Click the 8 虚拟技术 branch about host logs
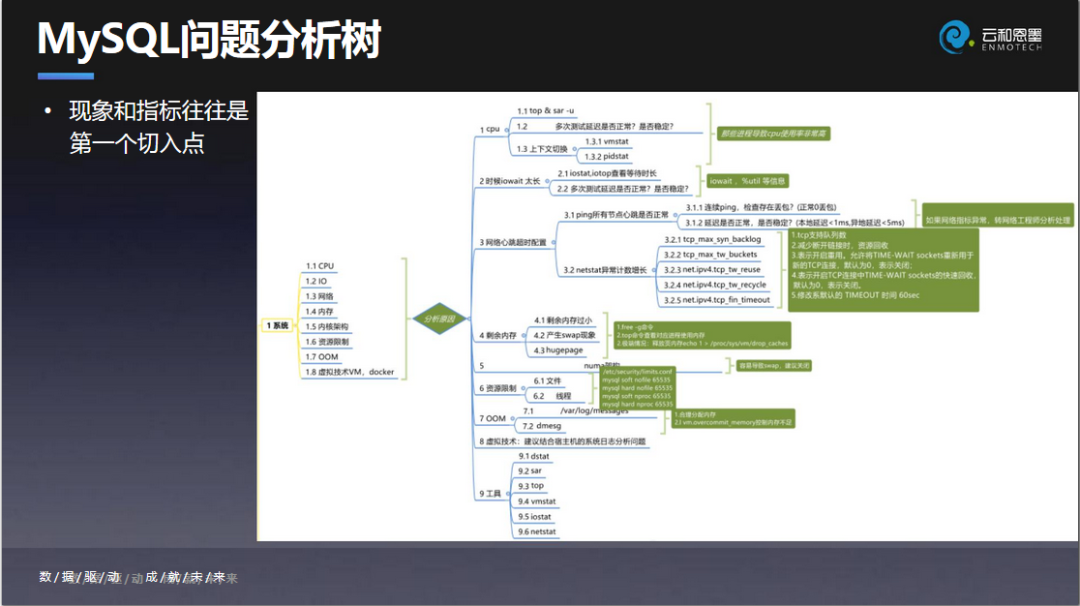 pos(563,441)
